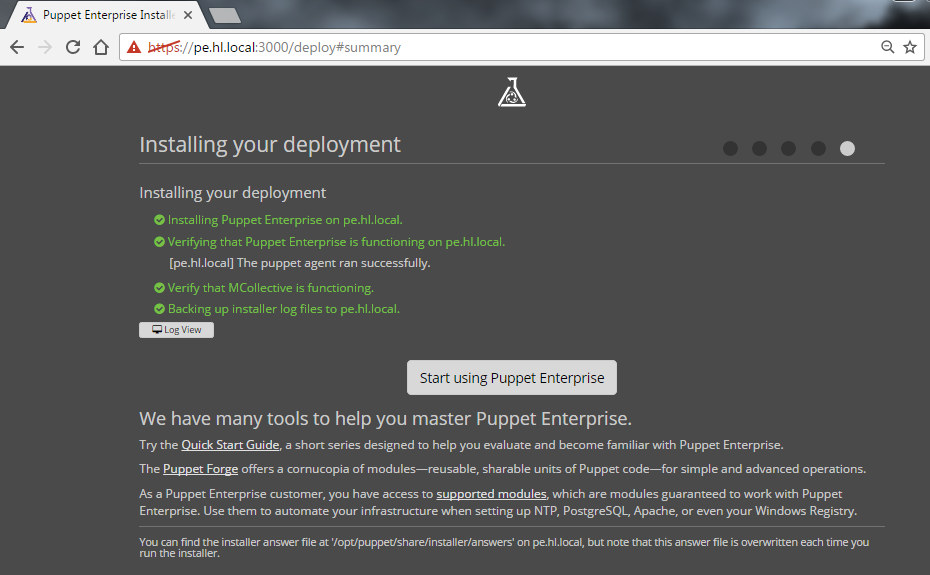Select the fourth progress step dot
Screen dimensions: 930x575
pos(818,148)
